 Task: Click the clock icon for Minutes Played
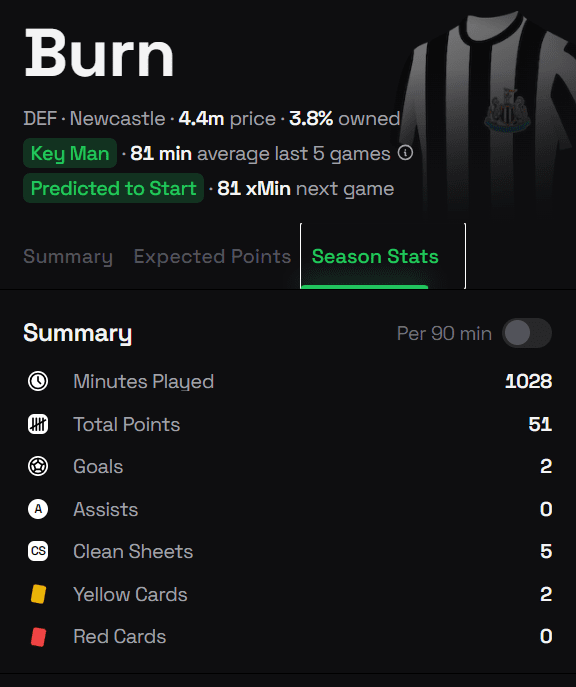38,381
